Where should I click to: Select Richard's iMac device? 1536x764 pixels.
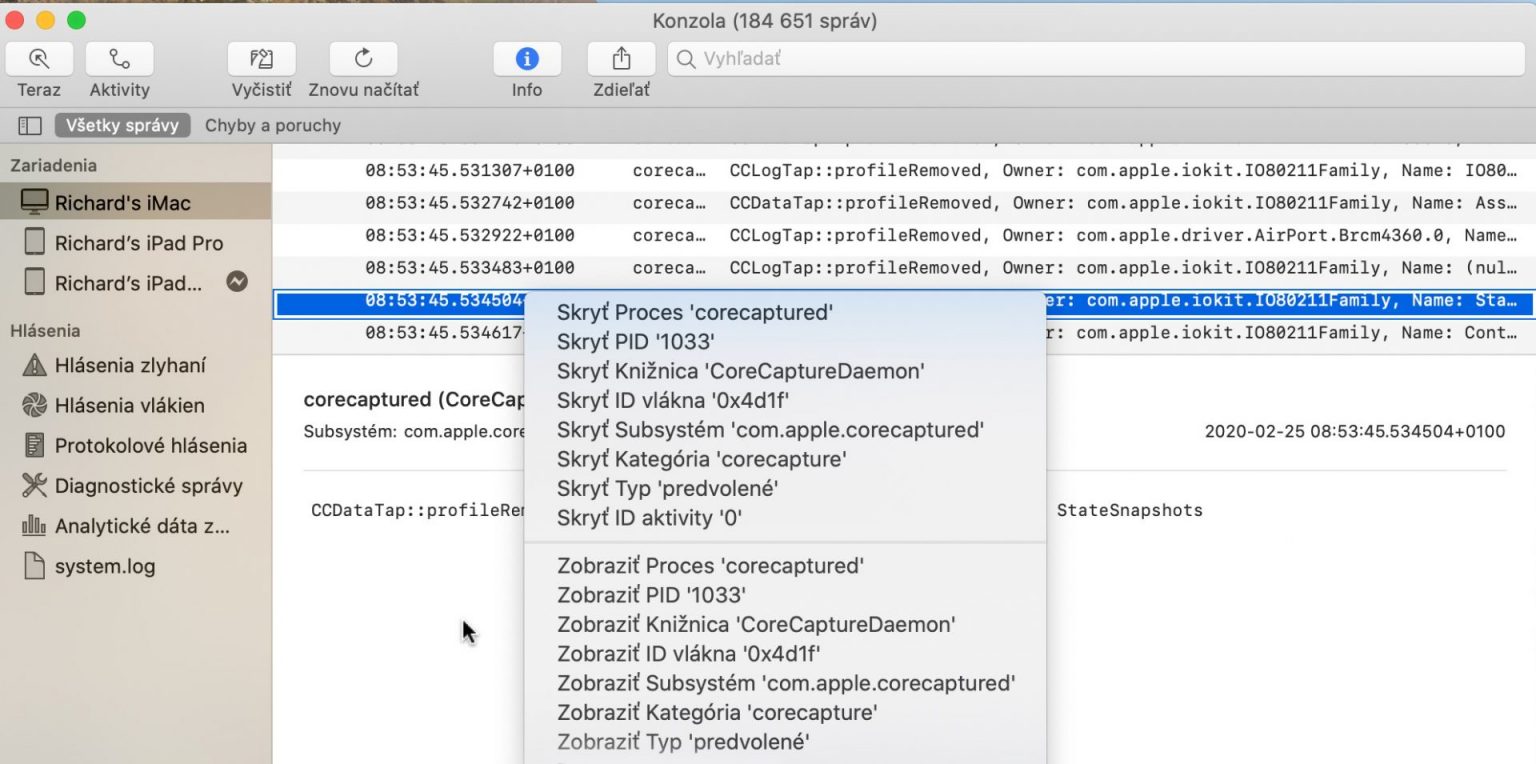(135, 203)
